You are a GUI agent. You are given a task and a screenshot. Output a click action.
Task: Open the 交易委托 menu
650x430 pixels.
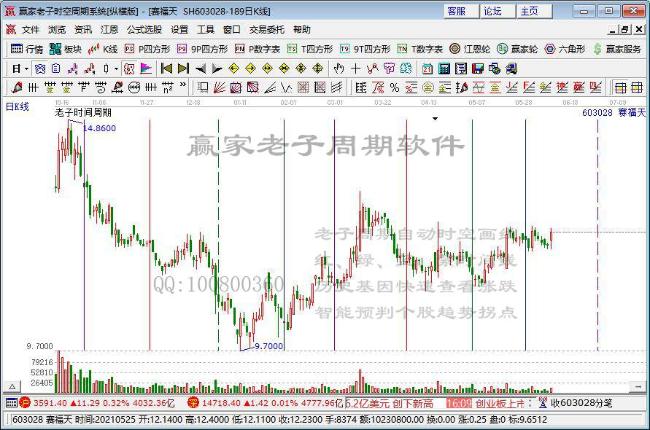[267, 29]
